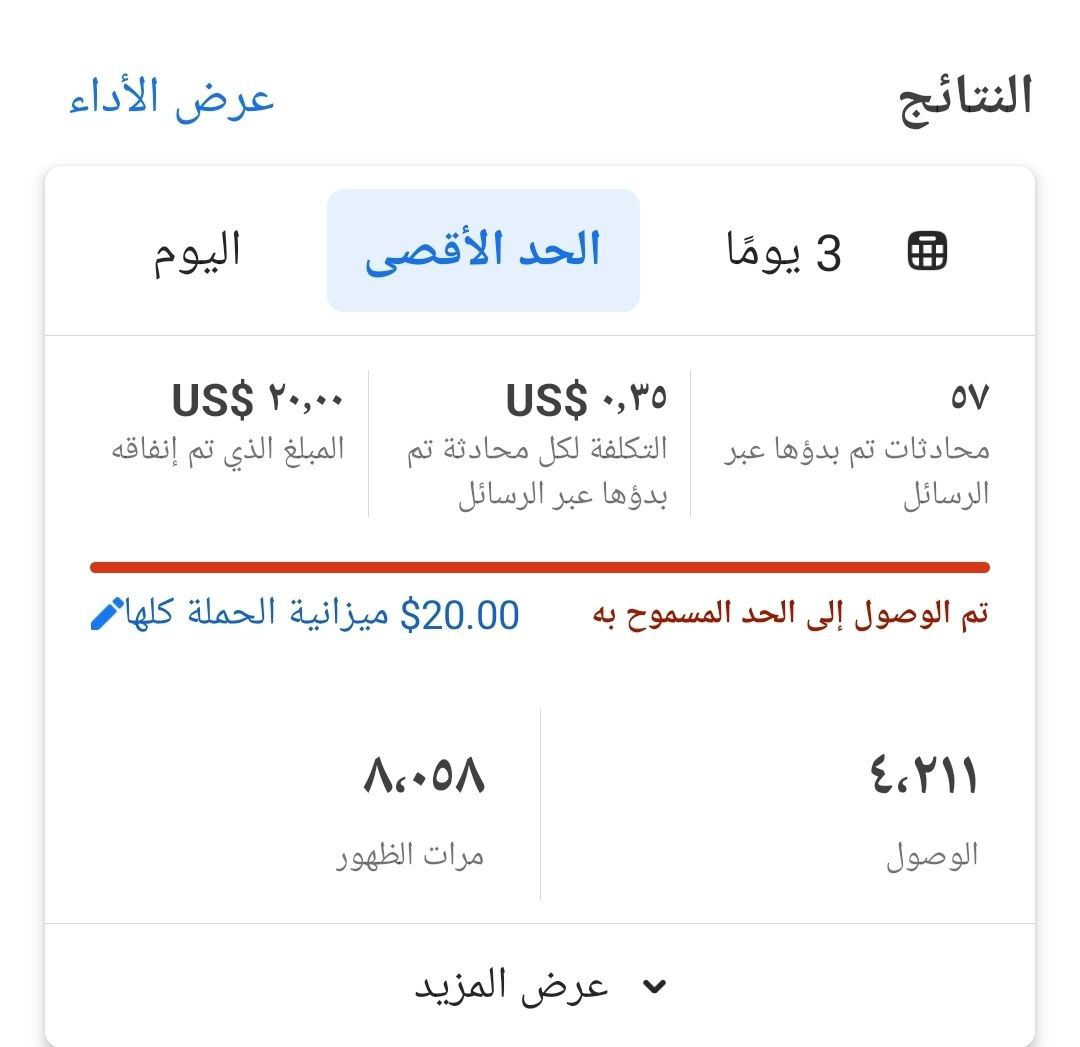This screenshot has width=1080, height=1047.
Task: Open the عرض الأداء link
Action: tap(172, 99)
